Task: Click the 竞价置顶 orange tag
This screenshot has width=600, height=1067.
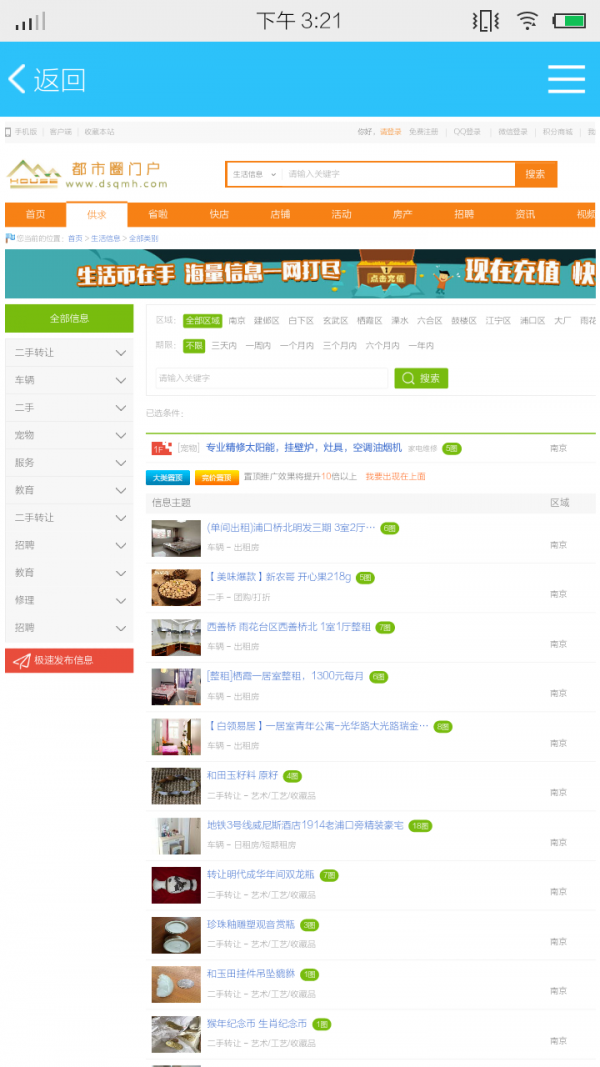Action: (216, 477)
